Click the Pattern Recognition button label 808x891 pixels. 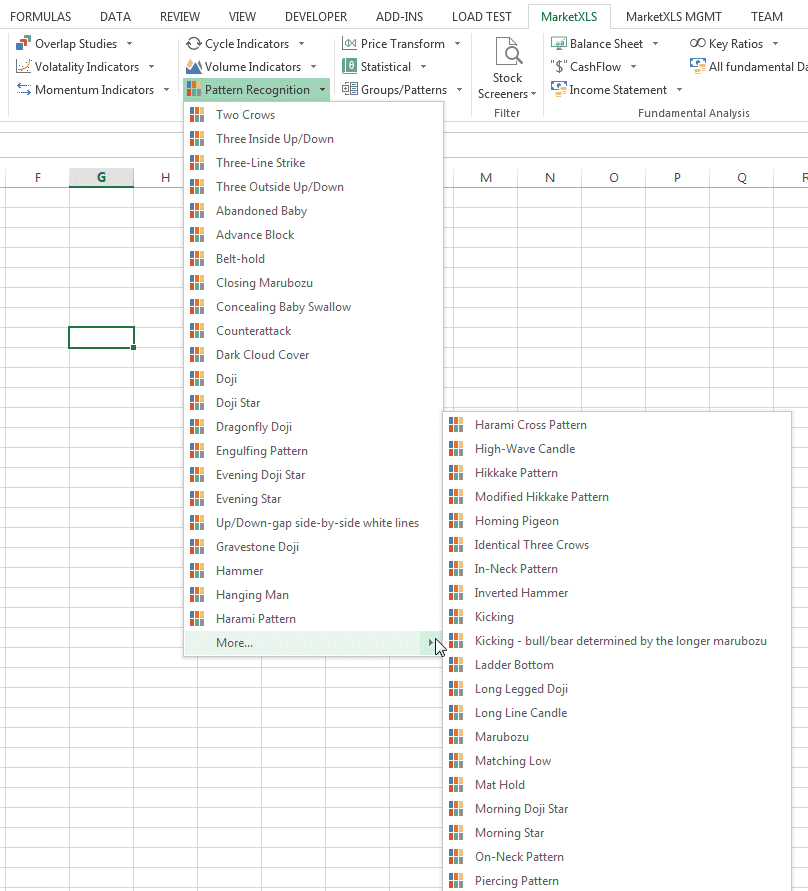[257, 90]
